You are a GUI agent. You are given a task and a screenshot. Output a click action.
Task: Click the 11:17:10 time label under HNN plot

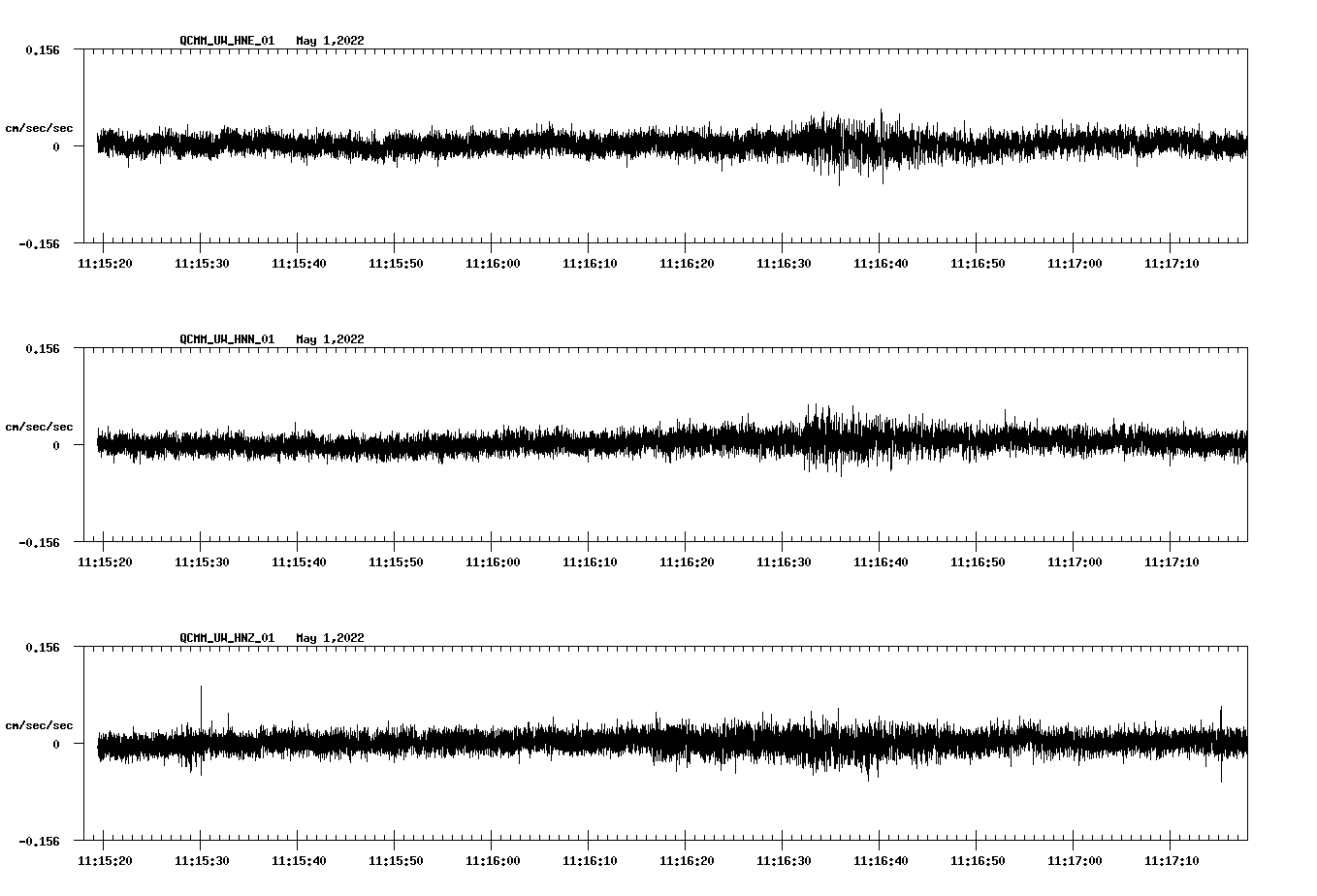(1172, 562)
